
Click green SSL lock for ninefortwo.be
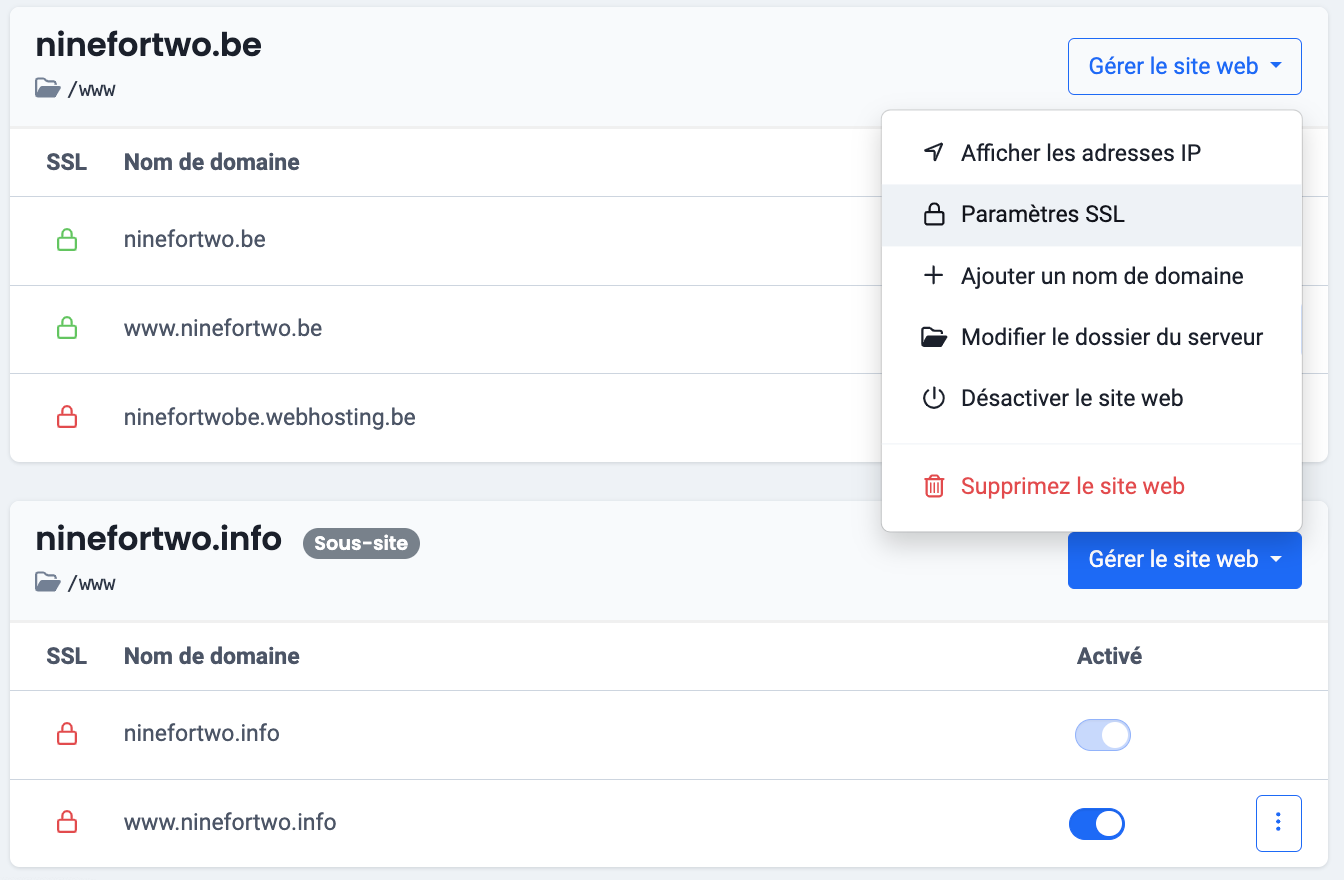(x=67, y=240)
